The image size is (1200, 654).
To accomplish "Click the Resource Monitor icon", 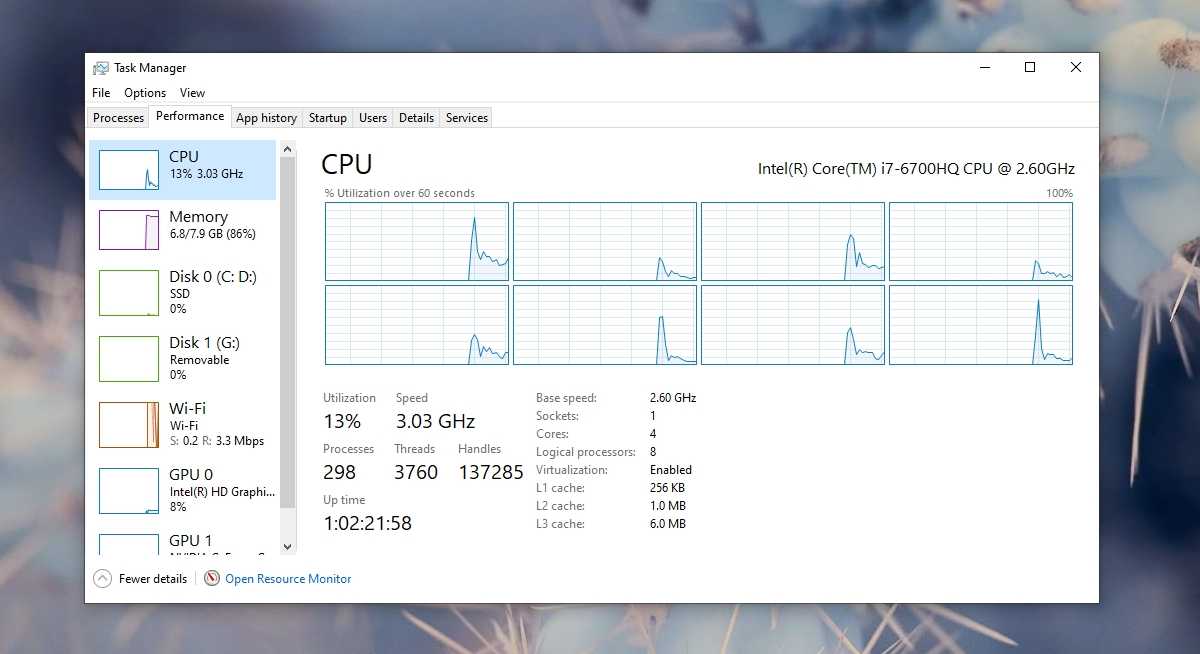I will pyautogui.click(x=211, y=578).
